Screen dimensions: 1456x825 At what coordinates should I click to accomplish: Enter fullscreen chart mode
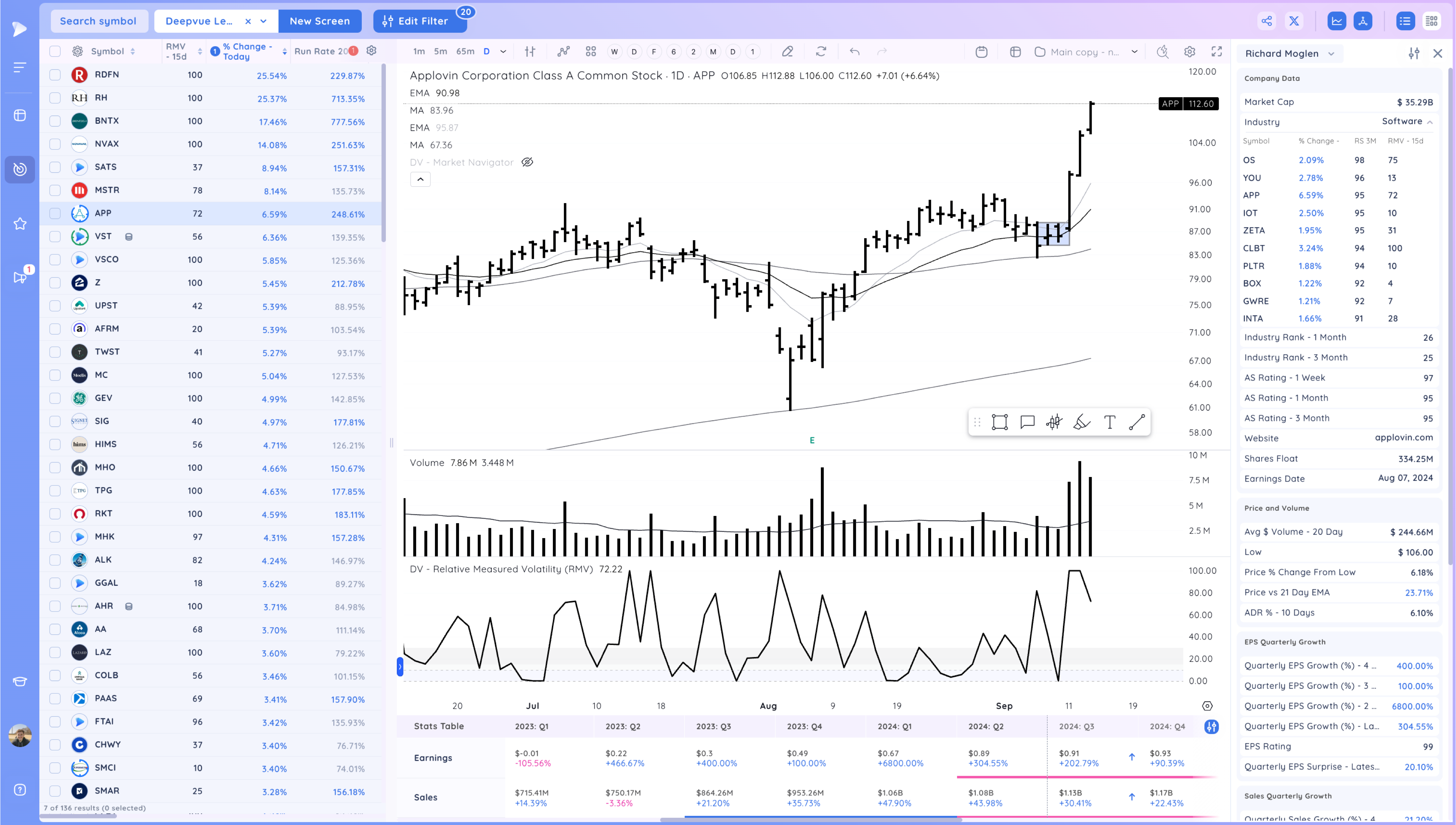tap(1216, 52)
